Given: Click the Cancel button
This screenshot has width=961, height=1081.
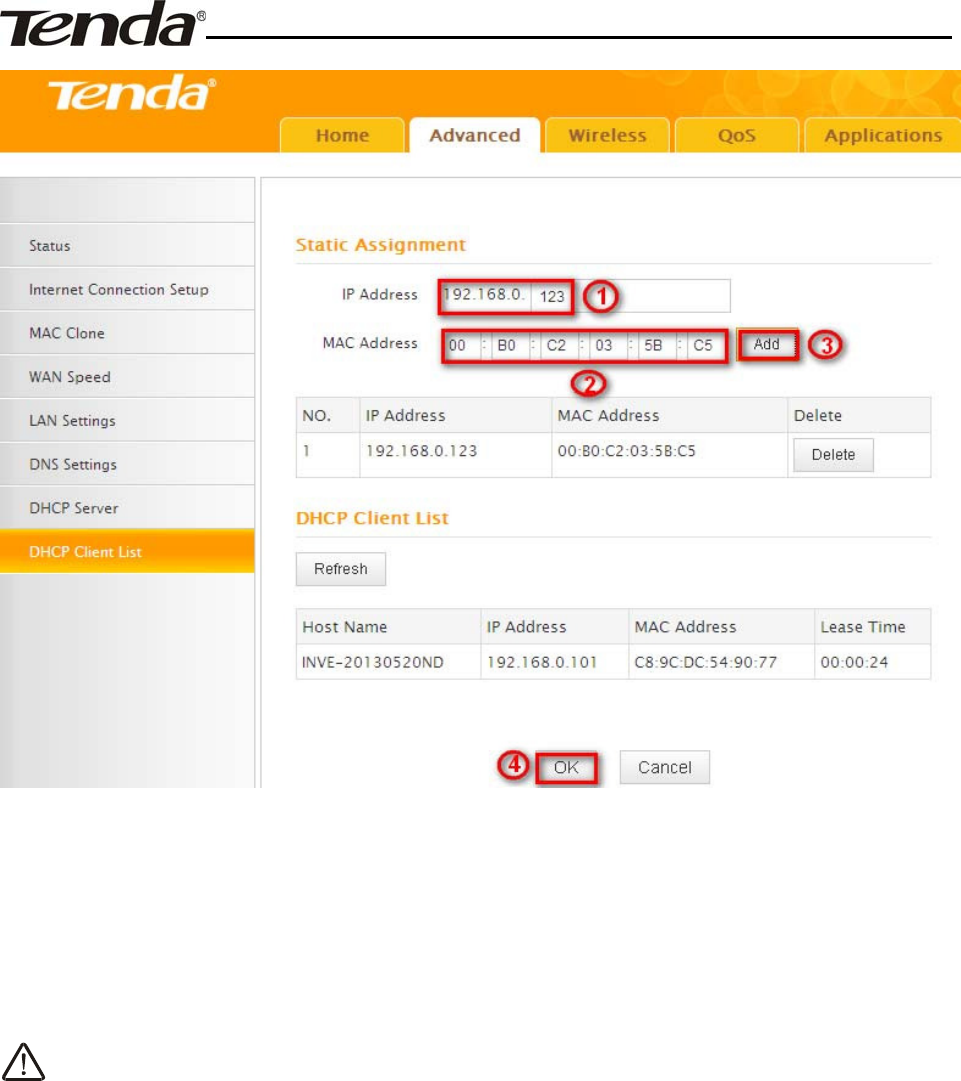Looking at the screenshot, I should (x=665, y=767).
